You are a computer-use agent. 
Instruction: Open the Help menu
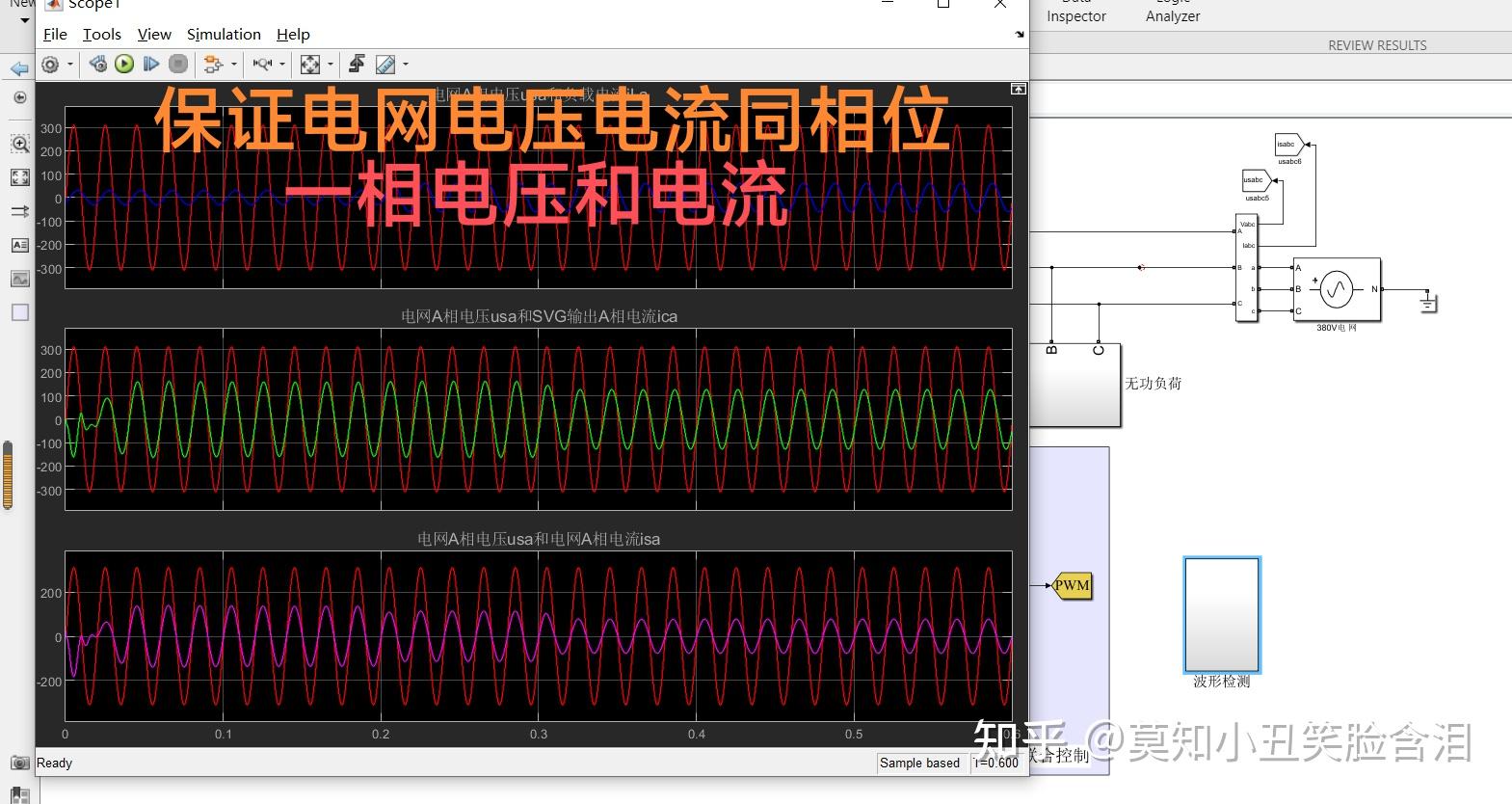[x=293, y=34]
